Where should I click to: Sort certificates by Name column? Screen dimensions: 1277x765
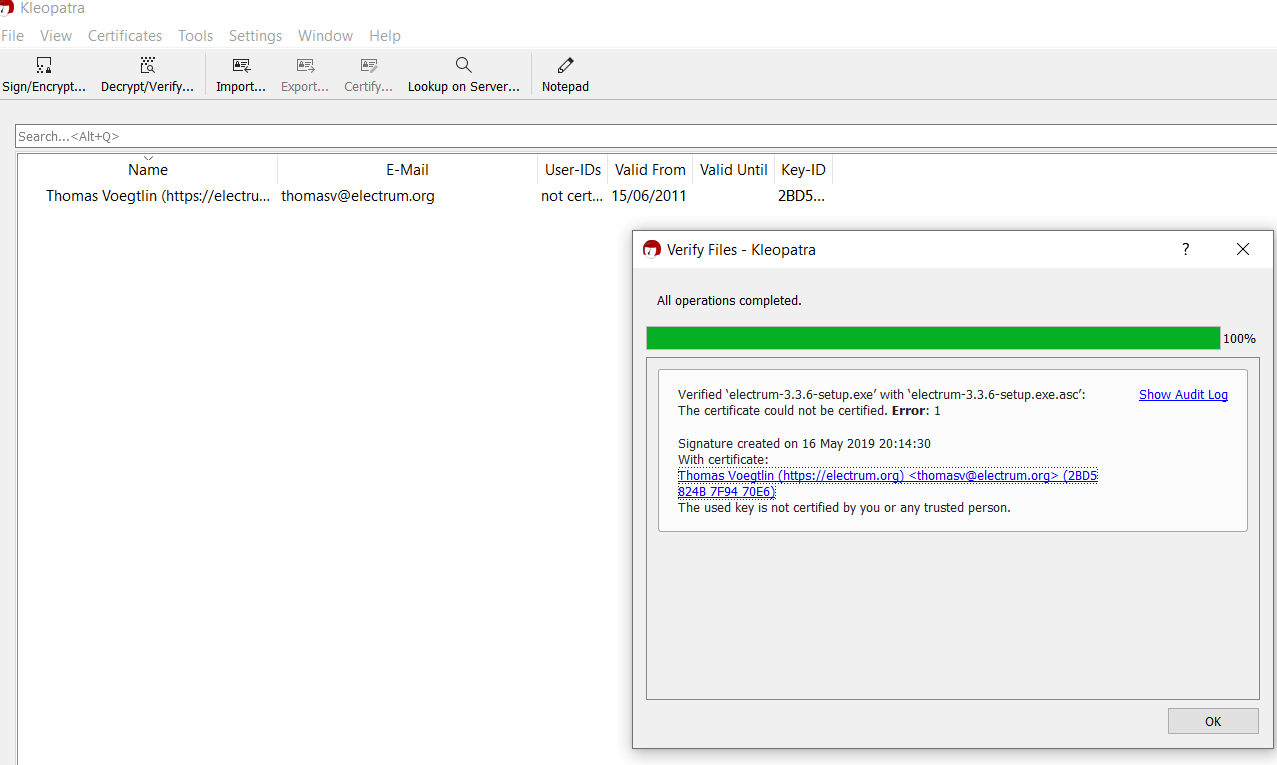pos(148,169)
